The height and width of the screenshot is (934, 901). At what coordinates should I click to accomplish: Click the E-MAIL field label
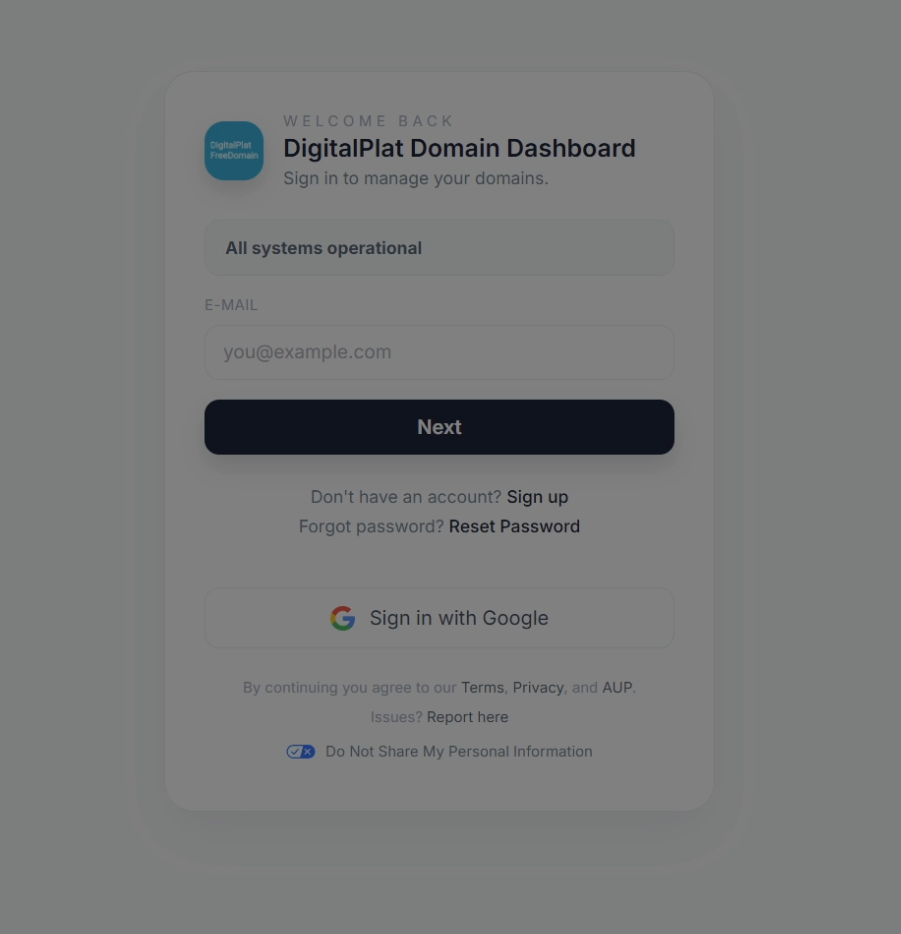click(x=231, y=305)
